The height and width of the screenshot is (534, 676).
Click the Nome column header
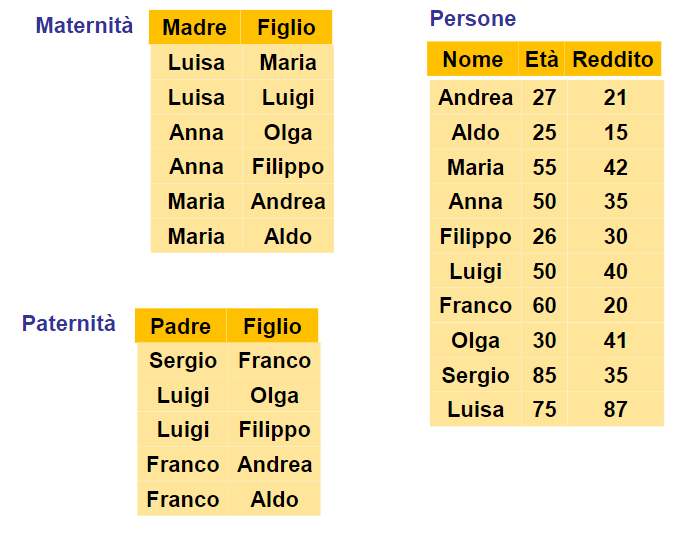[x=473, y=59]
